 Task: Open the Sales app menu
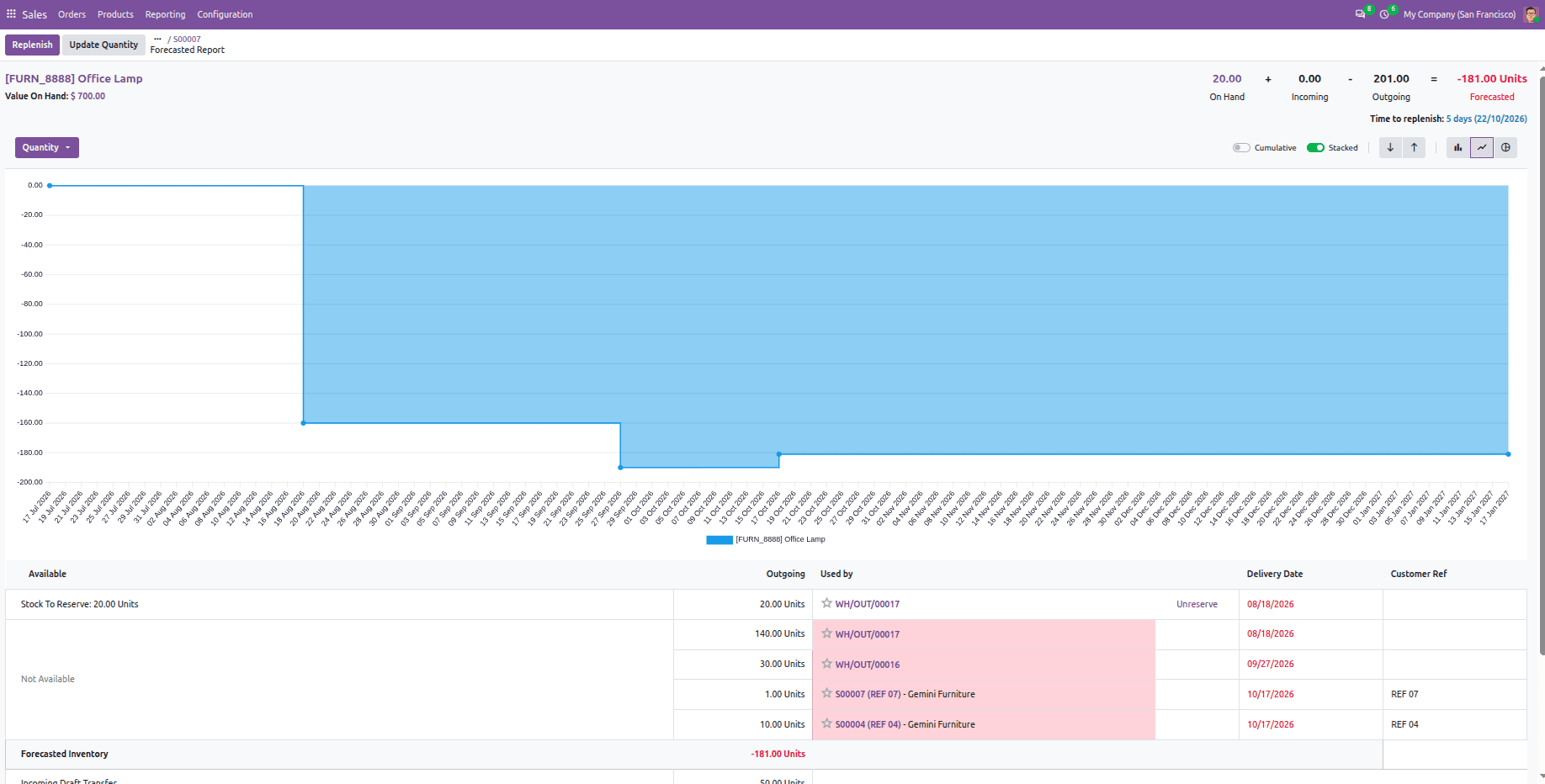[x=35, y=14]
